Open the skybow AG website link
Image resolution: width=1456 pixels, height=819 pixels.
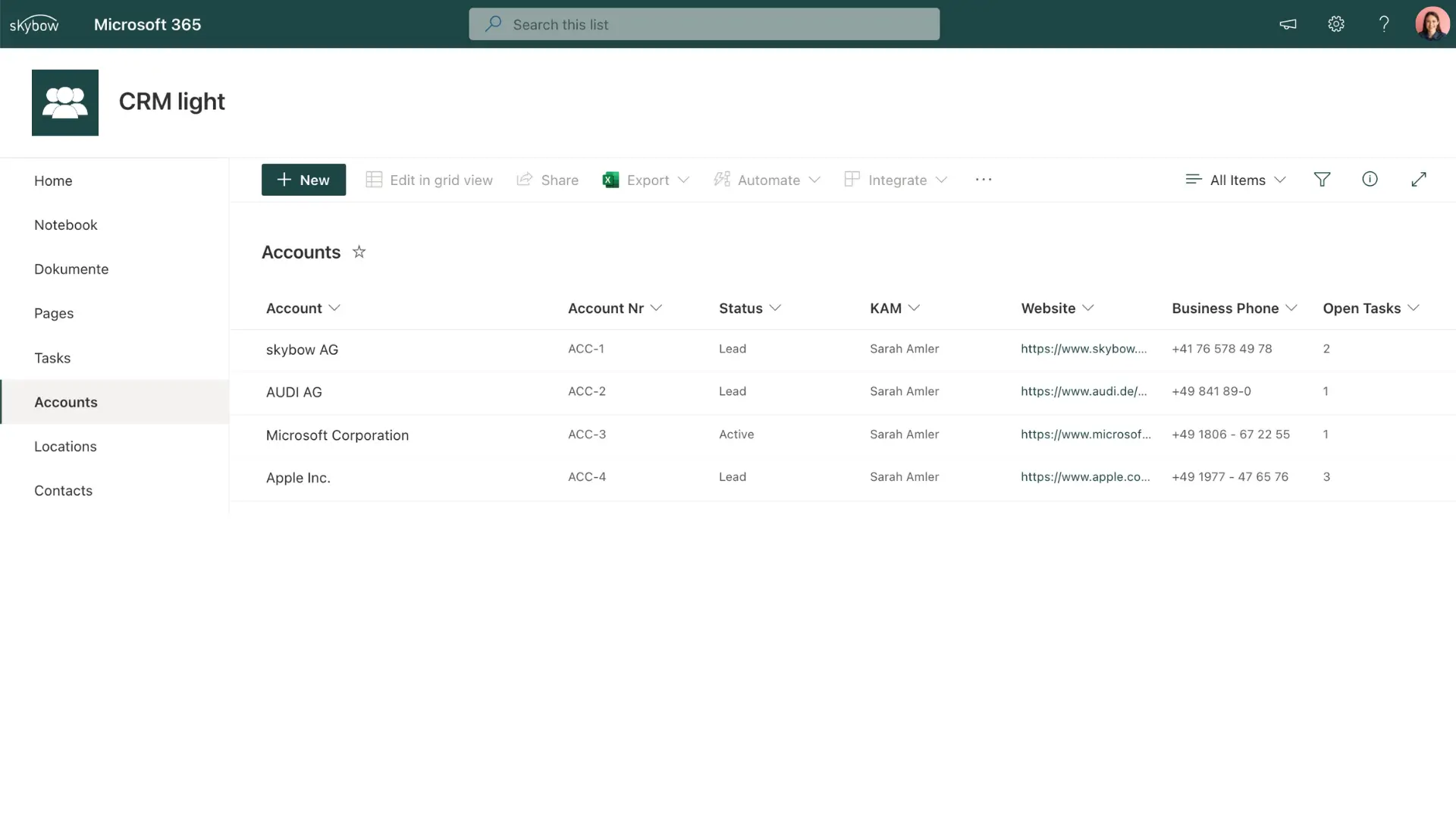click(x=1084, y=349)
